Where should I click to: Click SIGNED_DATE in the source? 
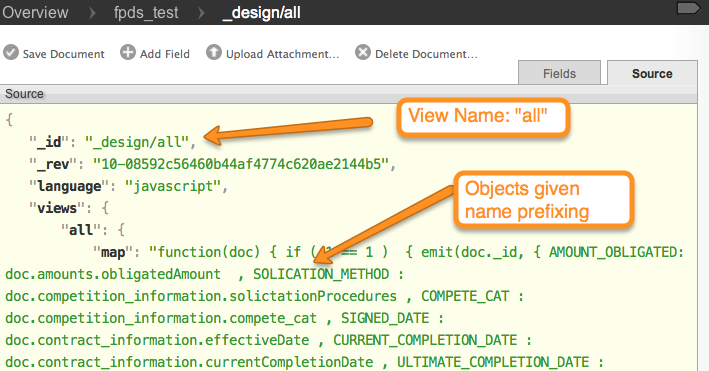pyautogui.click(x=385, y=318)
